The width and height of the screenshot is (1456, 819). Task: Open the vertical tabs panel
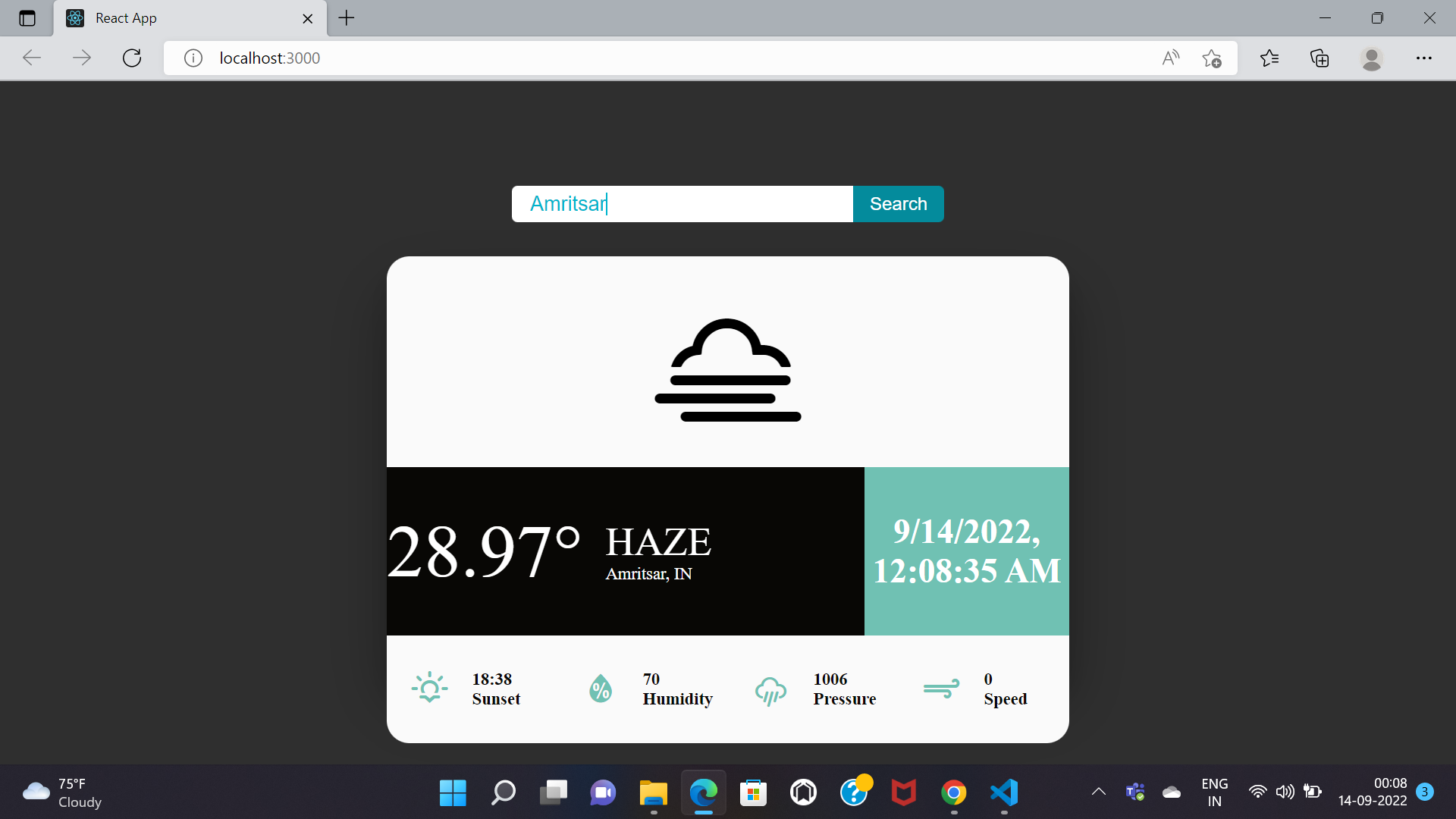27,18
